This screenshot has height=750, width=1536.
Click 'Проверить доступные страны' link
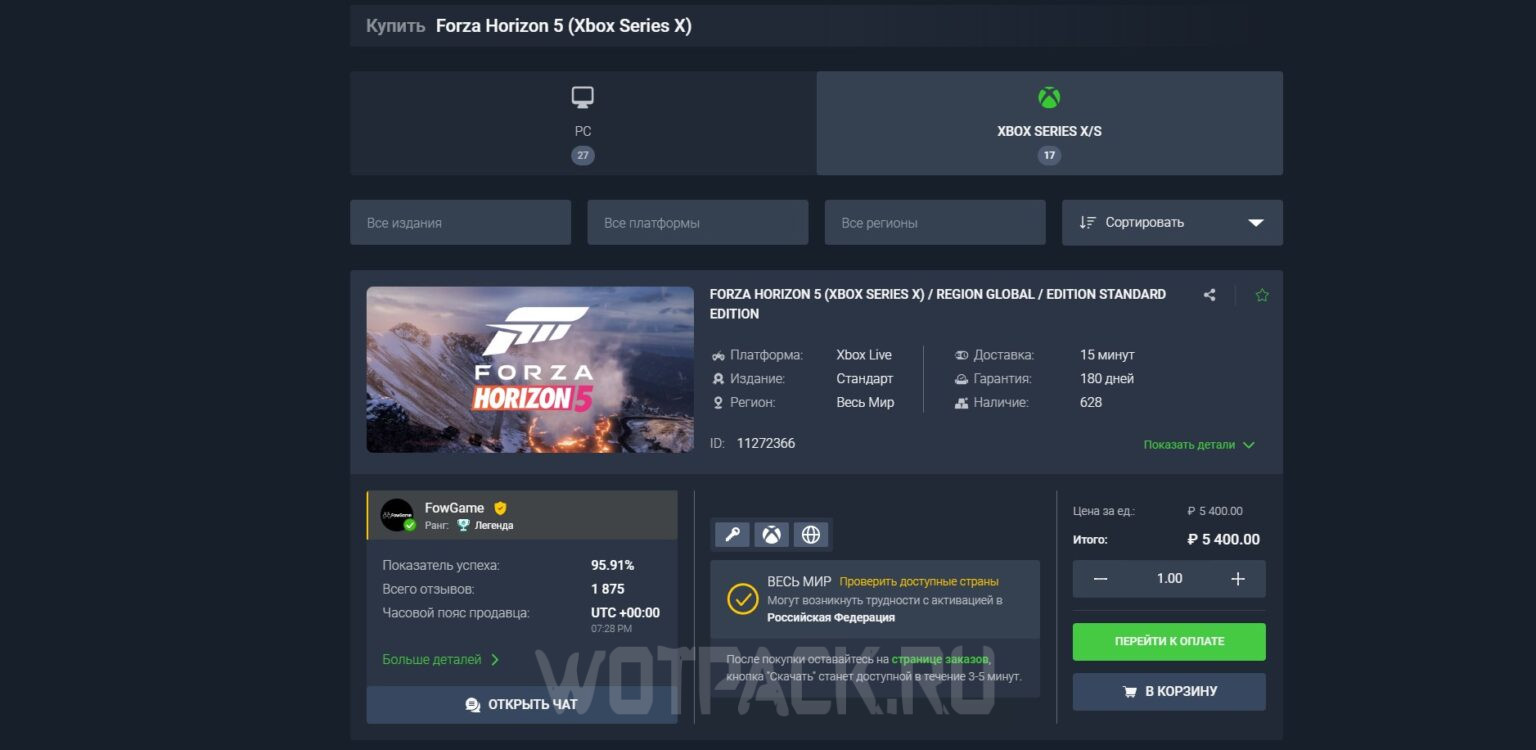(919, 582)
